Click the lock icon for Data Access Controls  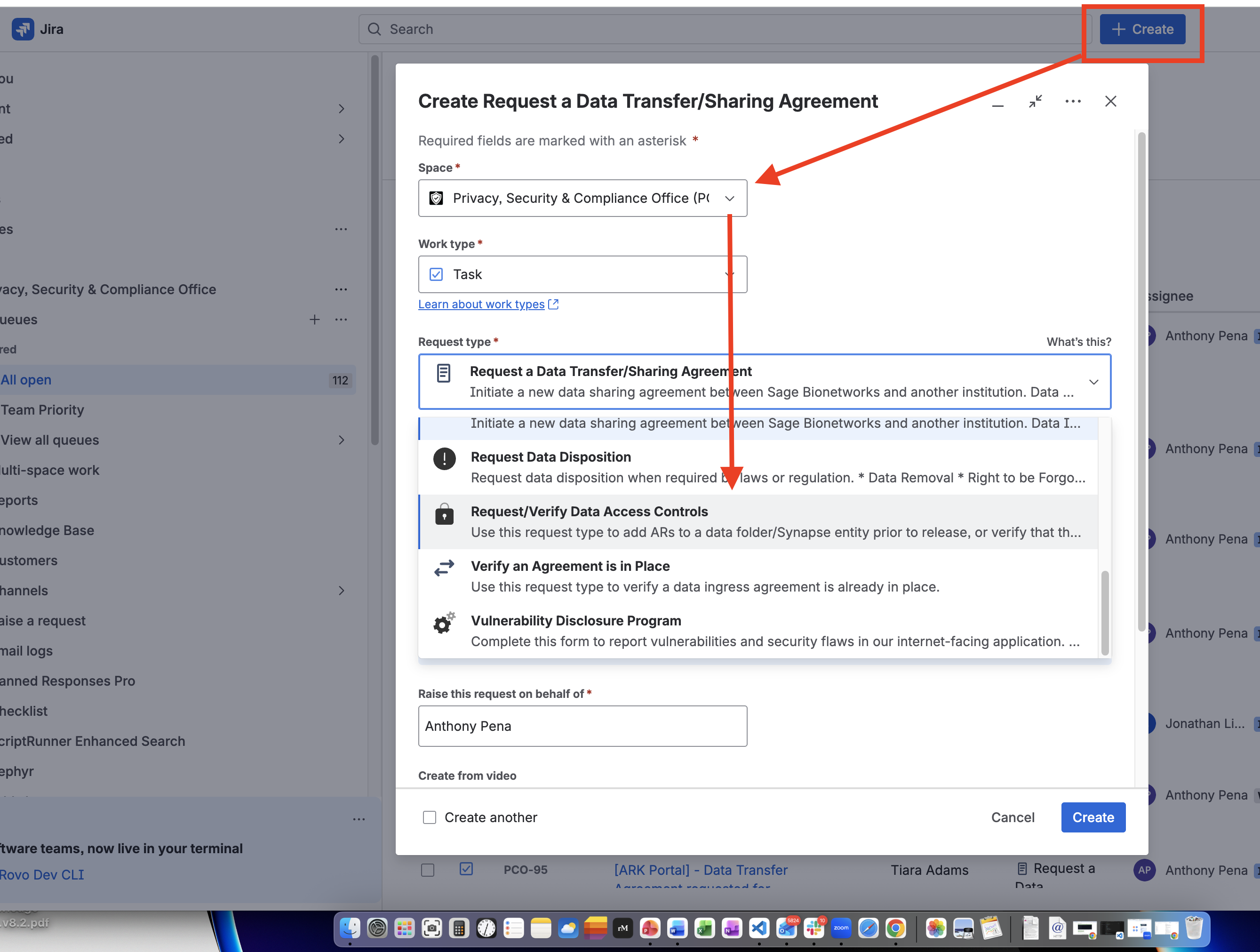point(444,513)
